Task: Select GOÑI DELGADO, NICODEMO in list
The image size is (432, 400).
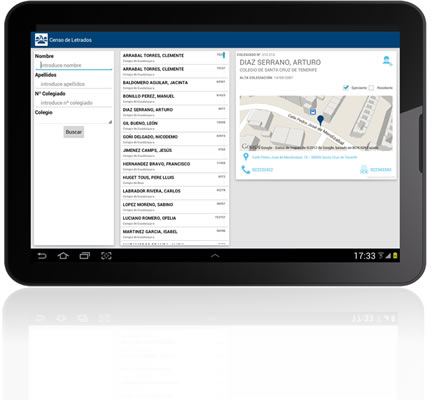Action: pos(174,139)
